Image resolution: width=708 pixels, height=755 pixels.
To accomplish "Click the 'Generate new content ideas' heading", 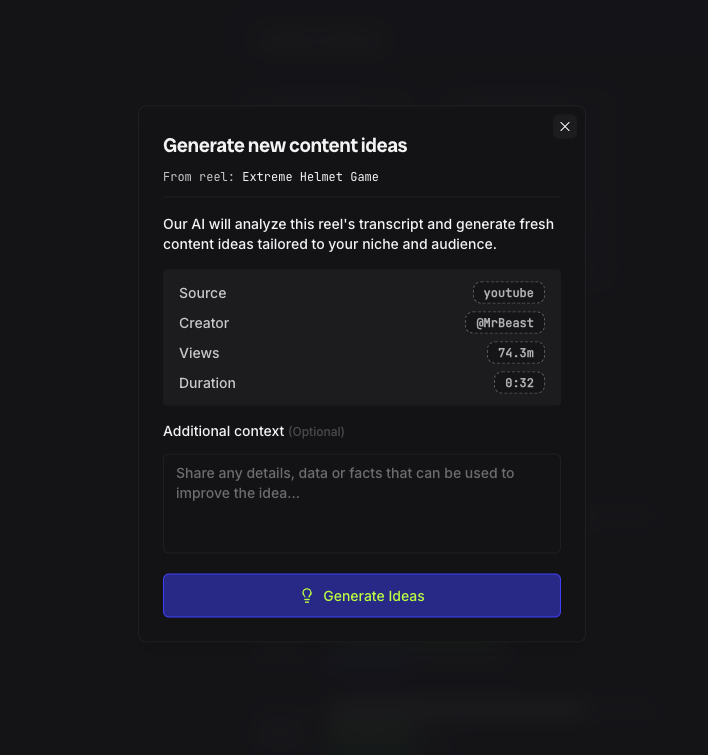I will [285, 146].
